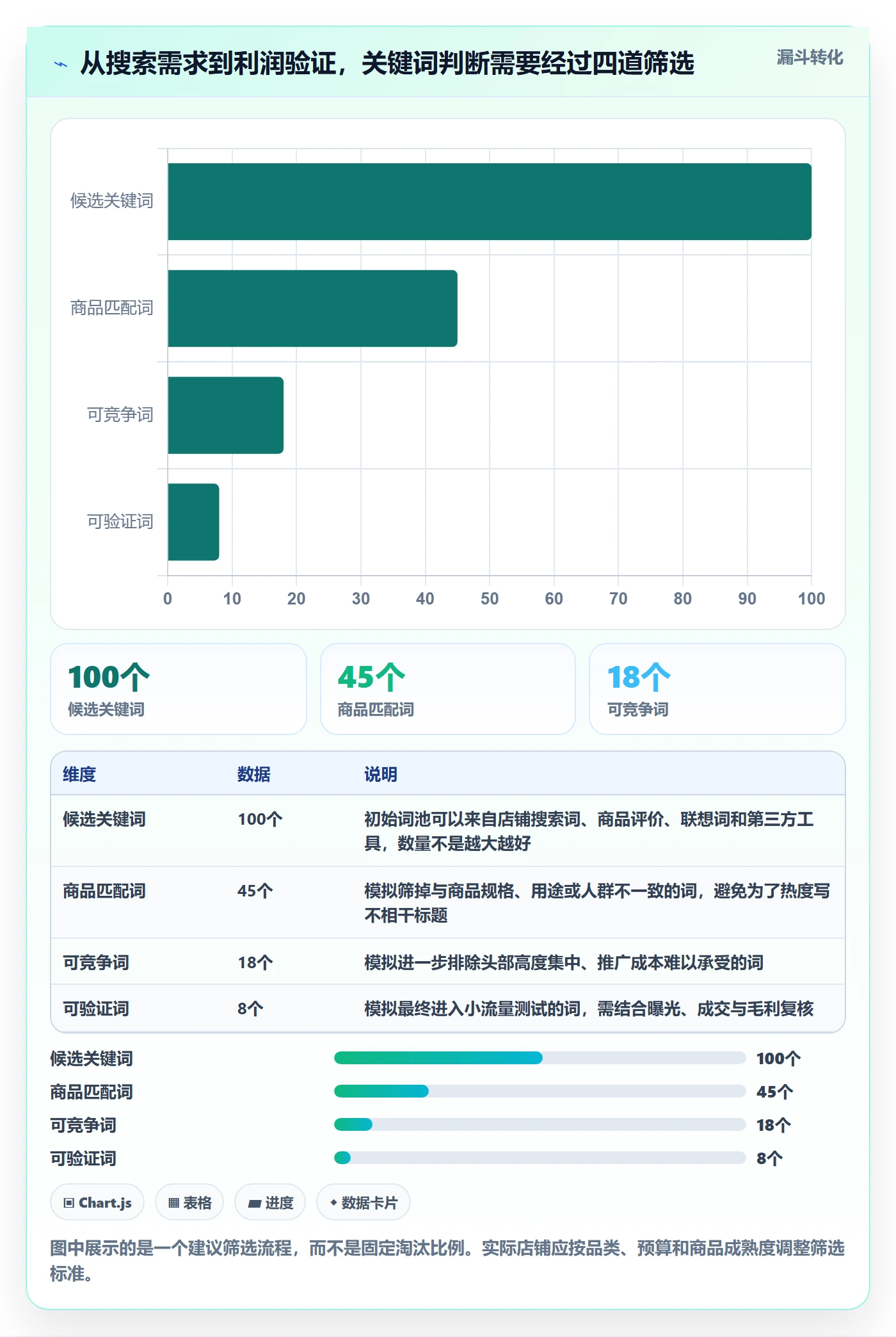Click the 数据卡片 chip
The width and height of the screenshot is (896, 1337).
click(x=364, y=1203)
